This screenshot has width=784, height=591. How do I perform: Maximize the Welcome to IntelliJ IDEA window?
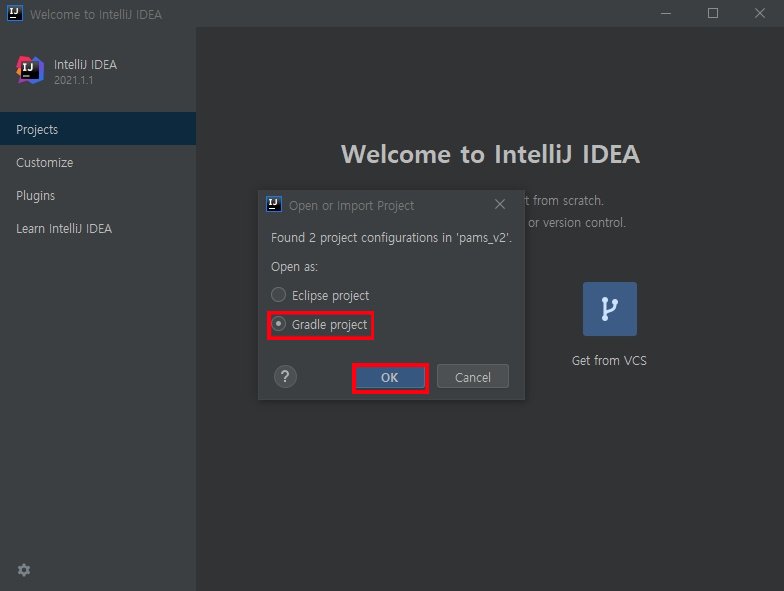coord(713,14)
